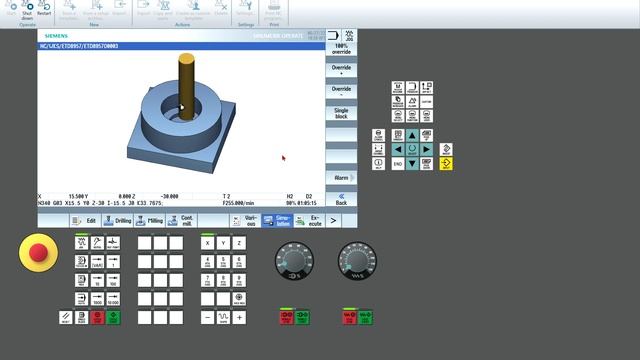Click the cursor right arrow key
This screenshot has width=640, height=360.
pos(426,149)
